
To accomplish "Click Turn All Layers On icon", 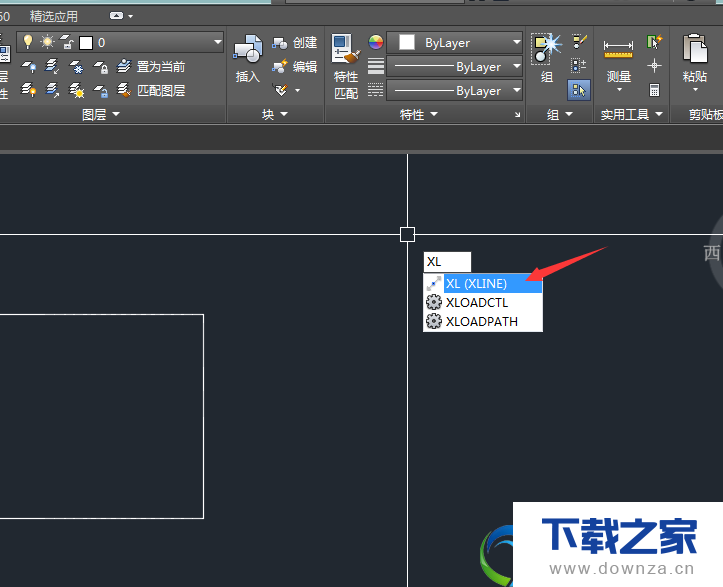I will click(x=29, y=90).
